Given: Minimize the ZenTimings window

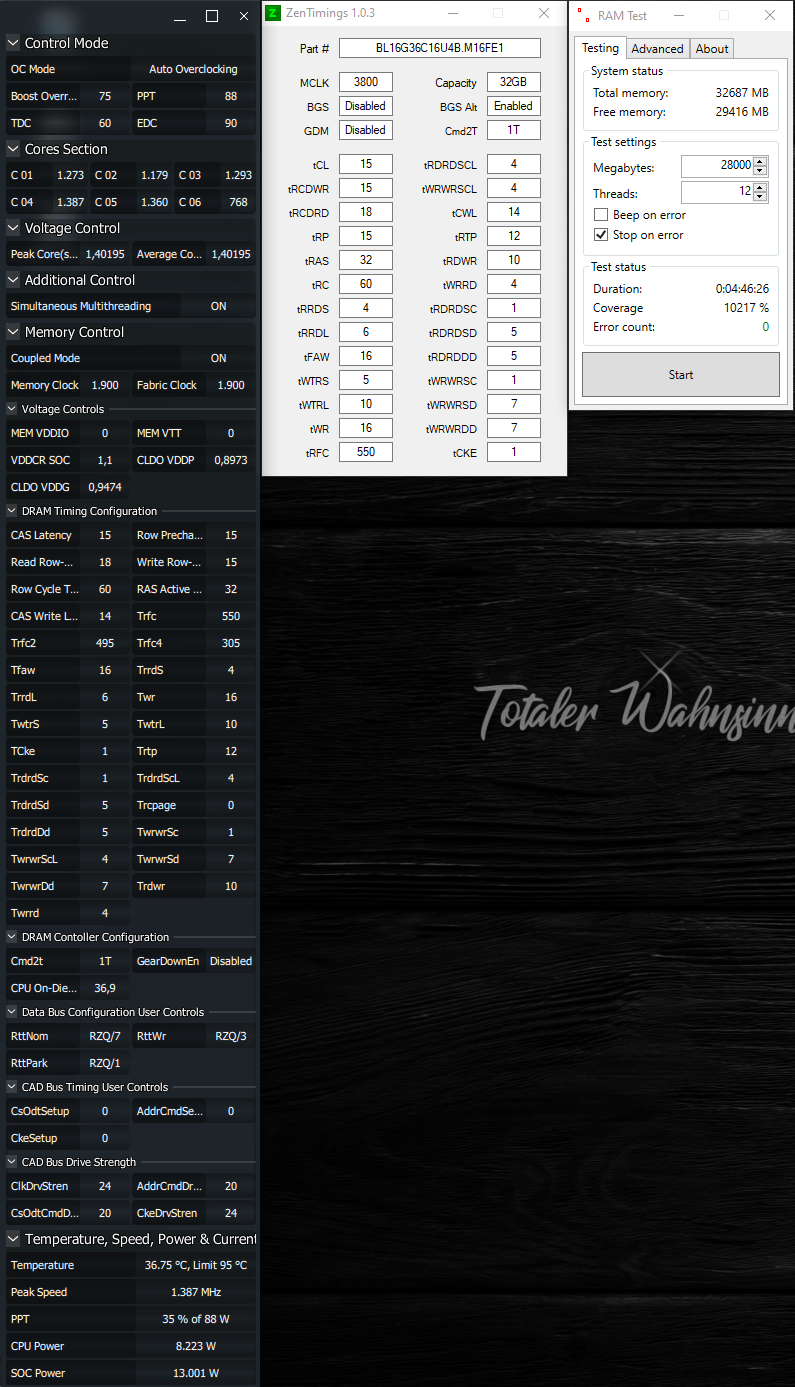Looking at the screenshot, I should (x=452, y=13).
